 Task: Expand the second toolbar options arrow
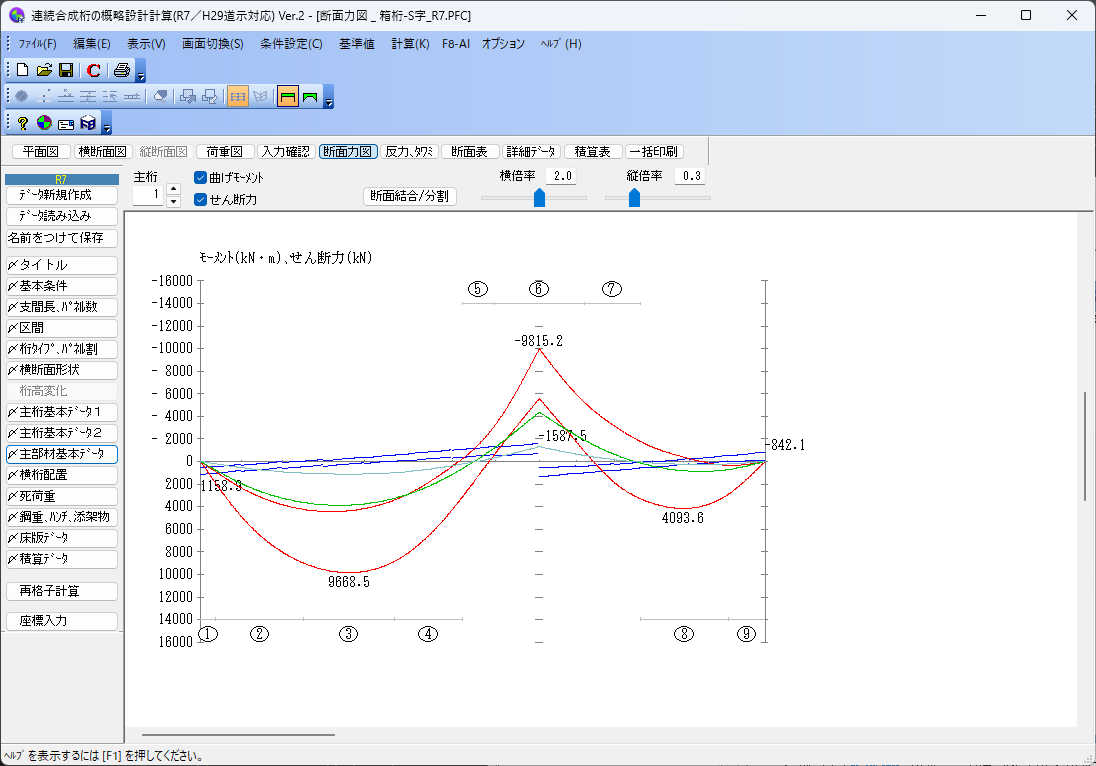click(329, 97)
